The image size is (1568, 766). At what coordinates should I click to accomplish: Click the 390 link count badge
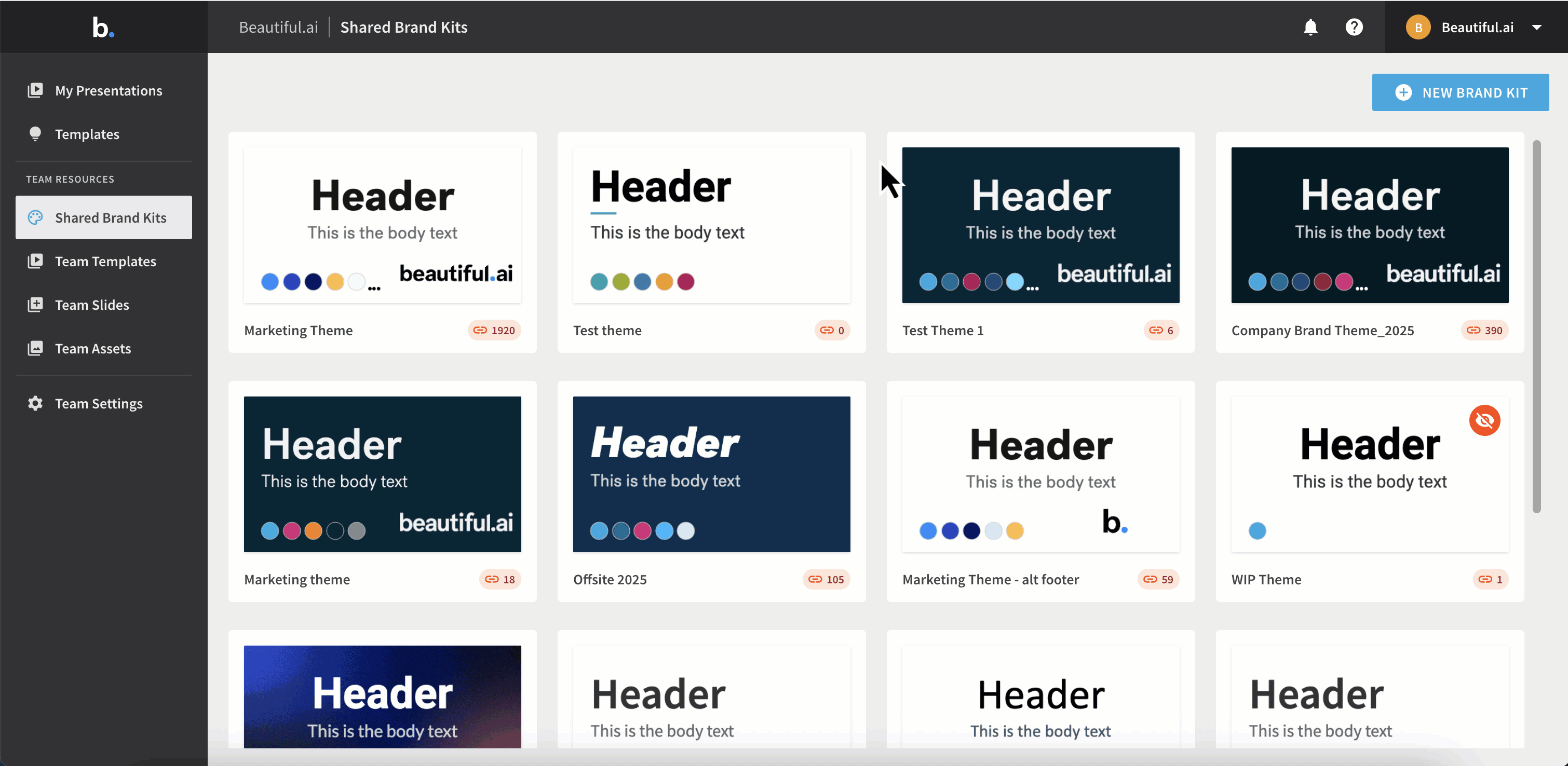[x=1484, y=331]
